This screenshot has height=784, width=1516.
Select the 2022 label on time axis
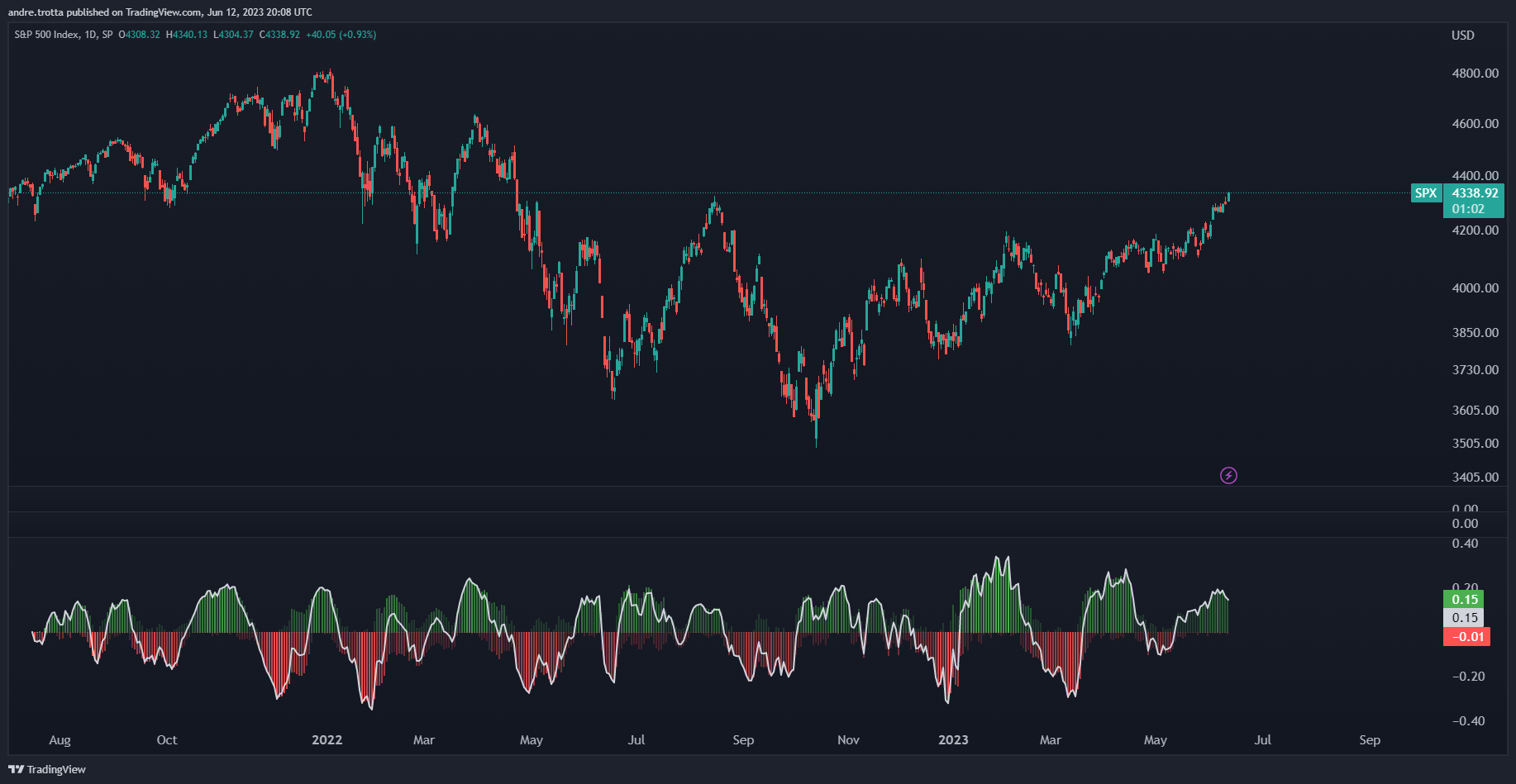327,739
